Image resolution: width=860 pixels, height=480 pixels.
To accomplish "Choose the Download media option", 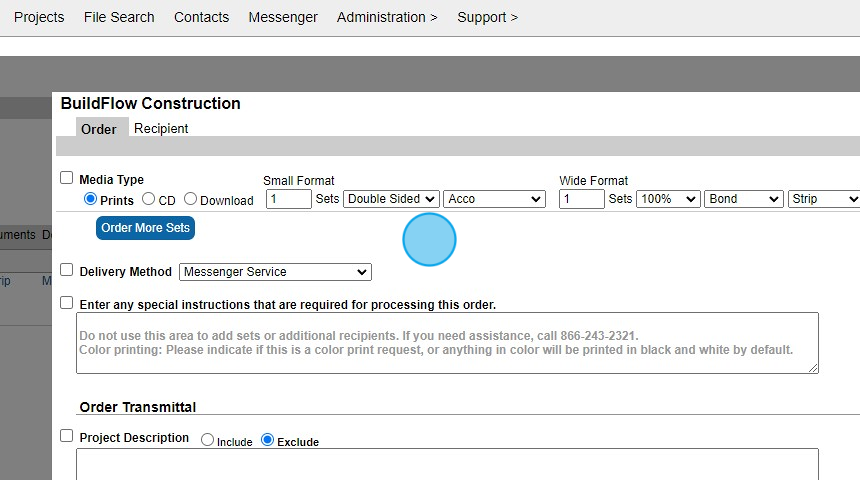I will pos(191,199).
